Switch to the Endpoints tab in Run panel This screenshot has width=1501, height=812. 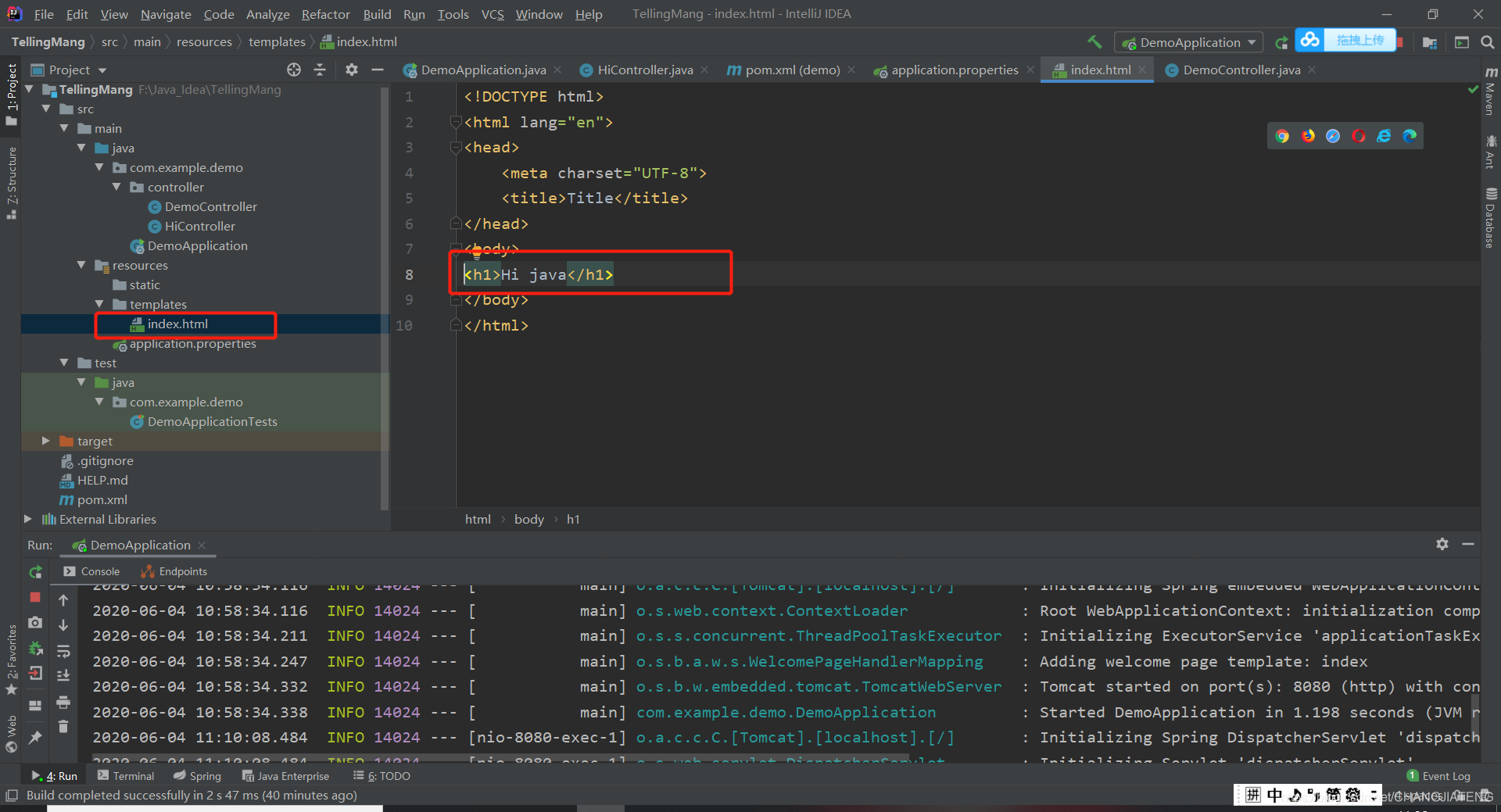click(174, 571)
